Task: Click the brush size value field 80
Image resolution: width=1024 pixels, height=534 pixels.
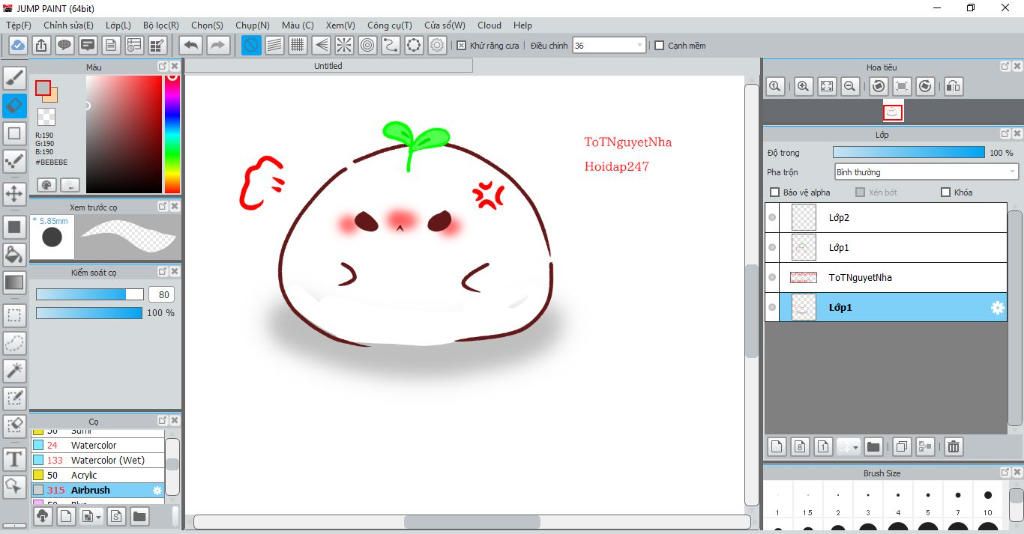Action: [x=161, y=294]
